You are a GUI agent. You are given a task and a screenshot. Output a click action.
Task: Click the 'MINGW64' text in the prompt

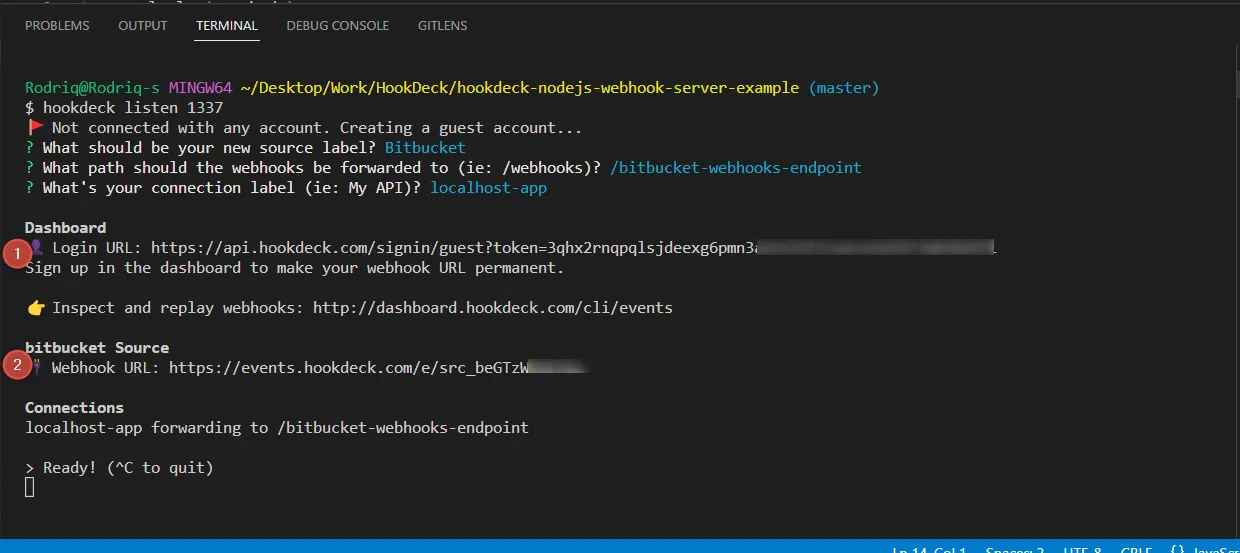tap(200, 88)
